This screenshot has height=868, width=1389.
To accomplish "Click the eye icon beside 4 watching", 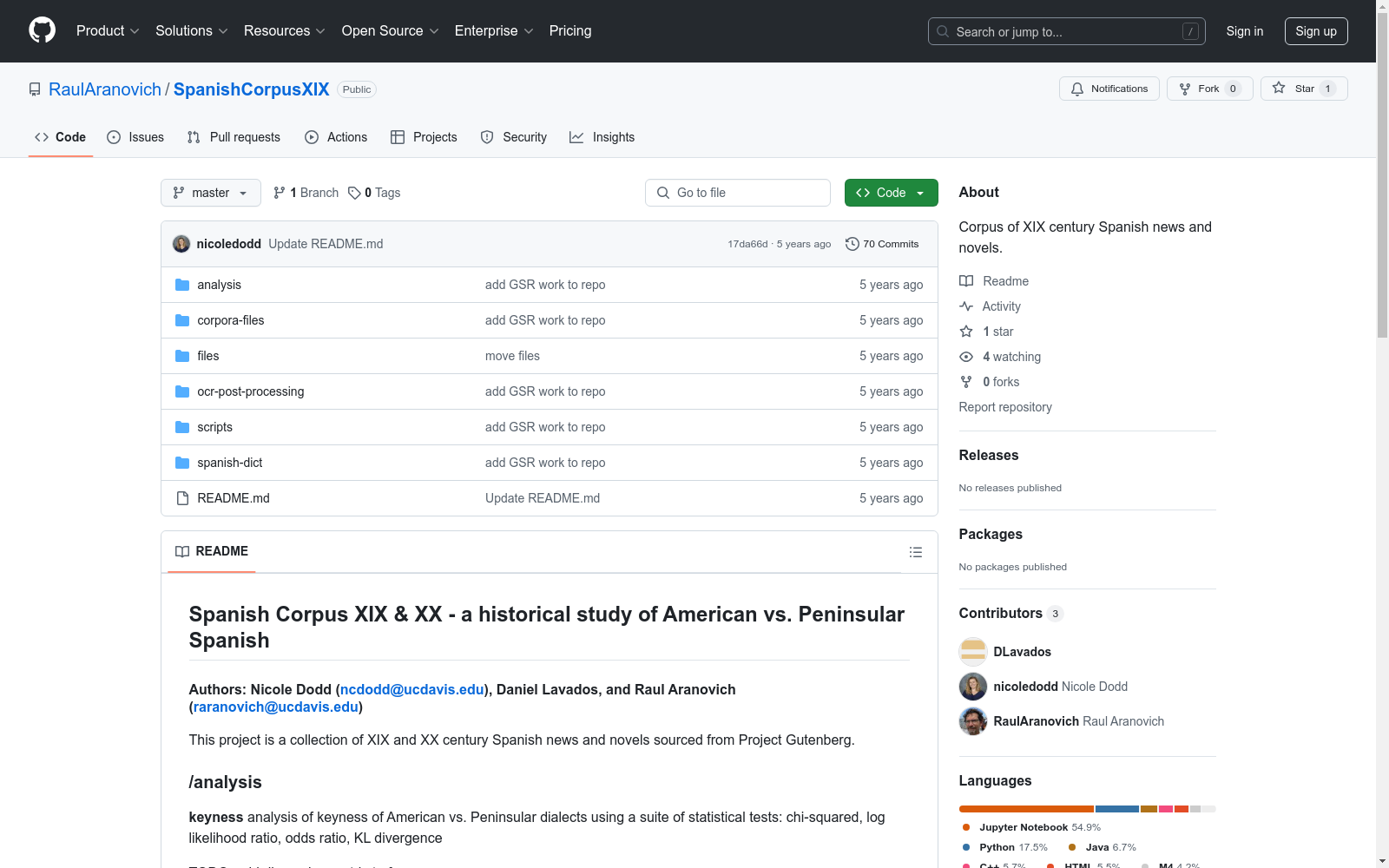I will (966, 357).
